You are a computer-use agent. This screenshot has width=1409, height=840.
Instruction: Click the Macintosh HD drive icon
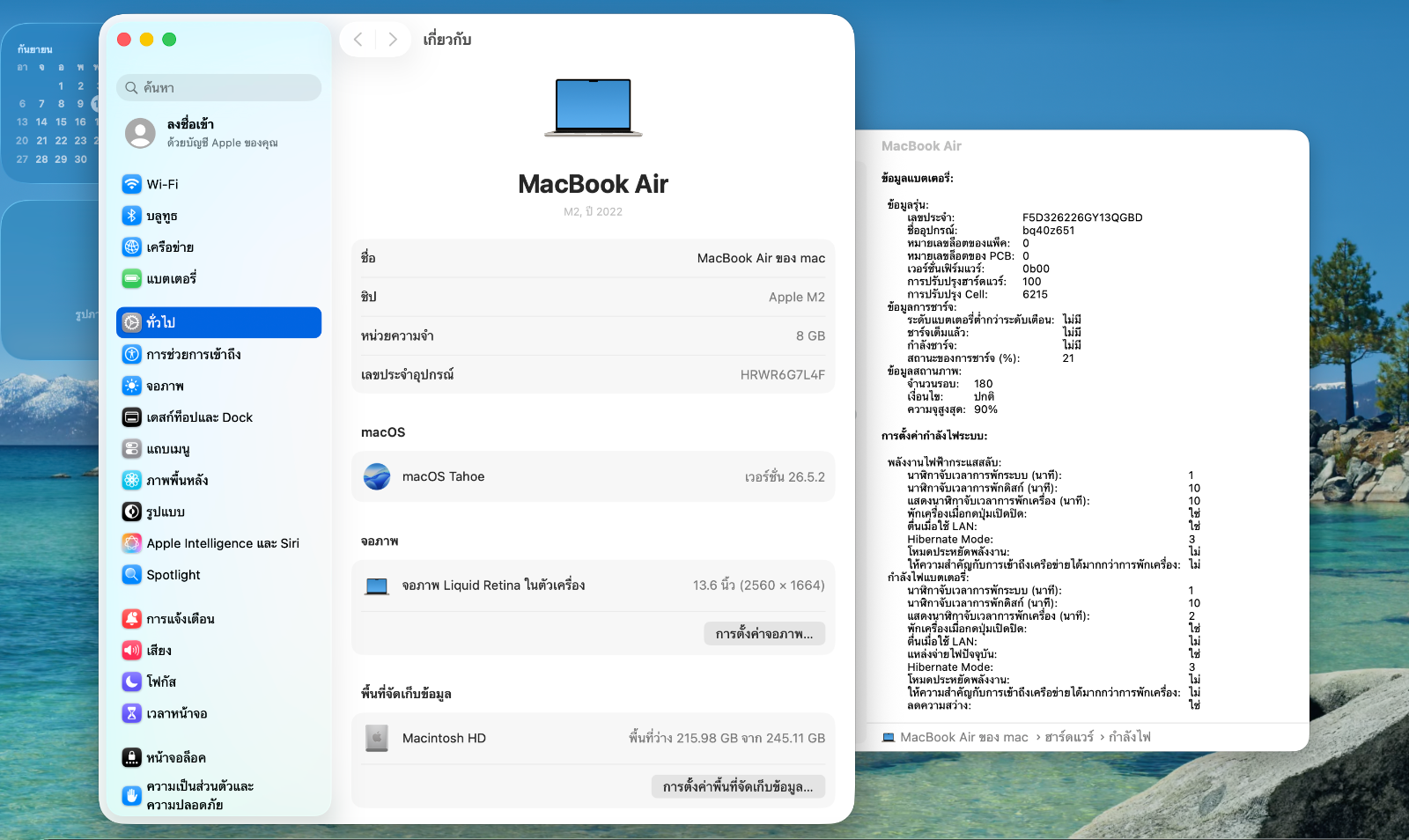coord(377,738)
